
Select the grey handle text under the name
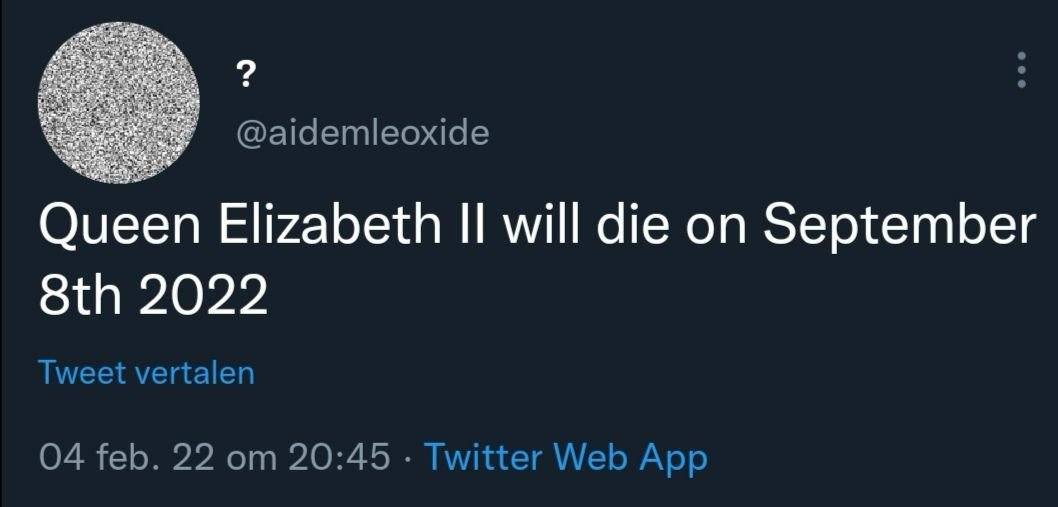pos(361,132)
